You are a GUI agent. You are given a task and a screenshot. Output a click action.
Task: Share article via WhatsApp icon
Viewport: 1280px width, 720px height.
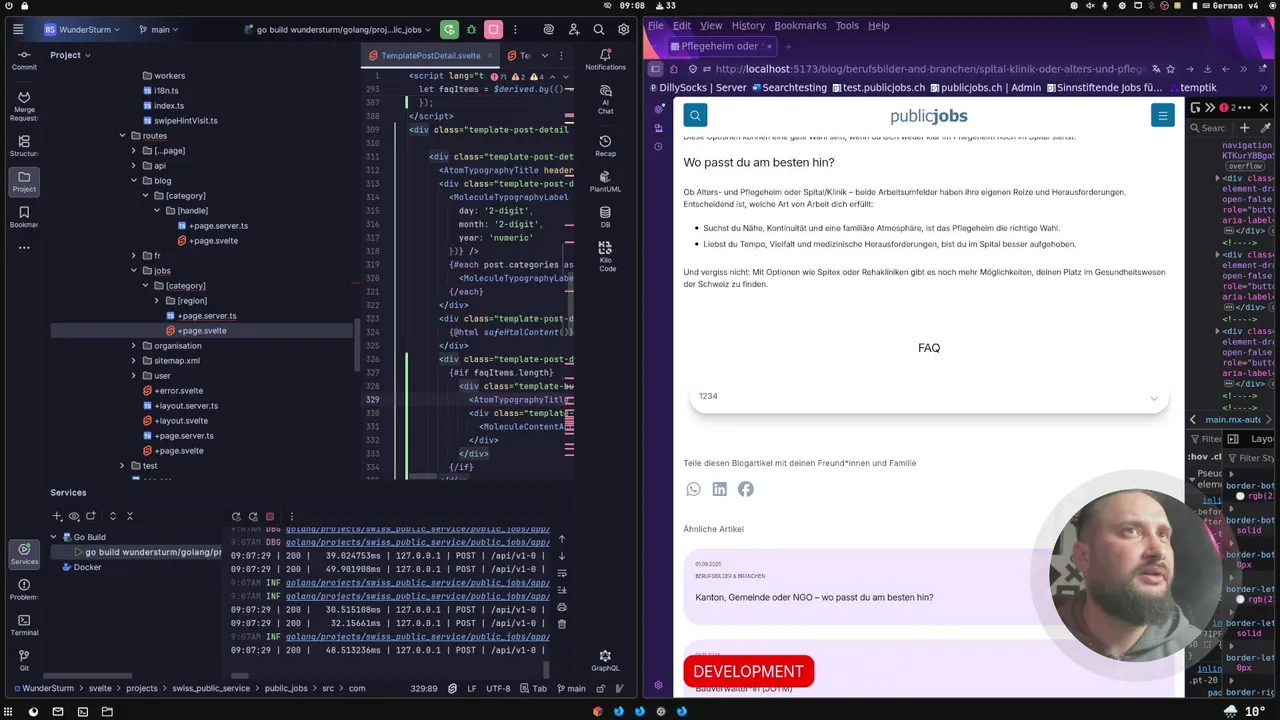pos(693,489)
